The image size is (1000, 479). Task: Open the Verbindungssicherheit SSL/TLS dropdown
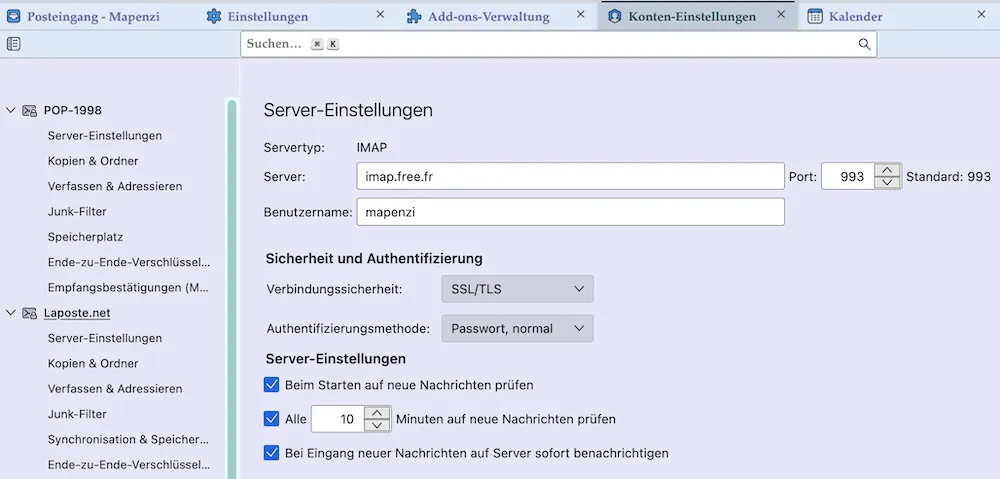(x=517, y=289)
